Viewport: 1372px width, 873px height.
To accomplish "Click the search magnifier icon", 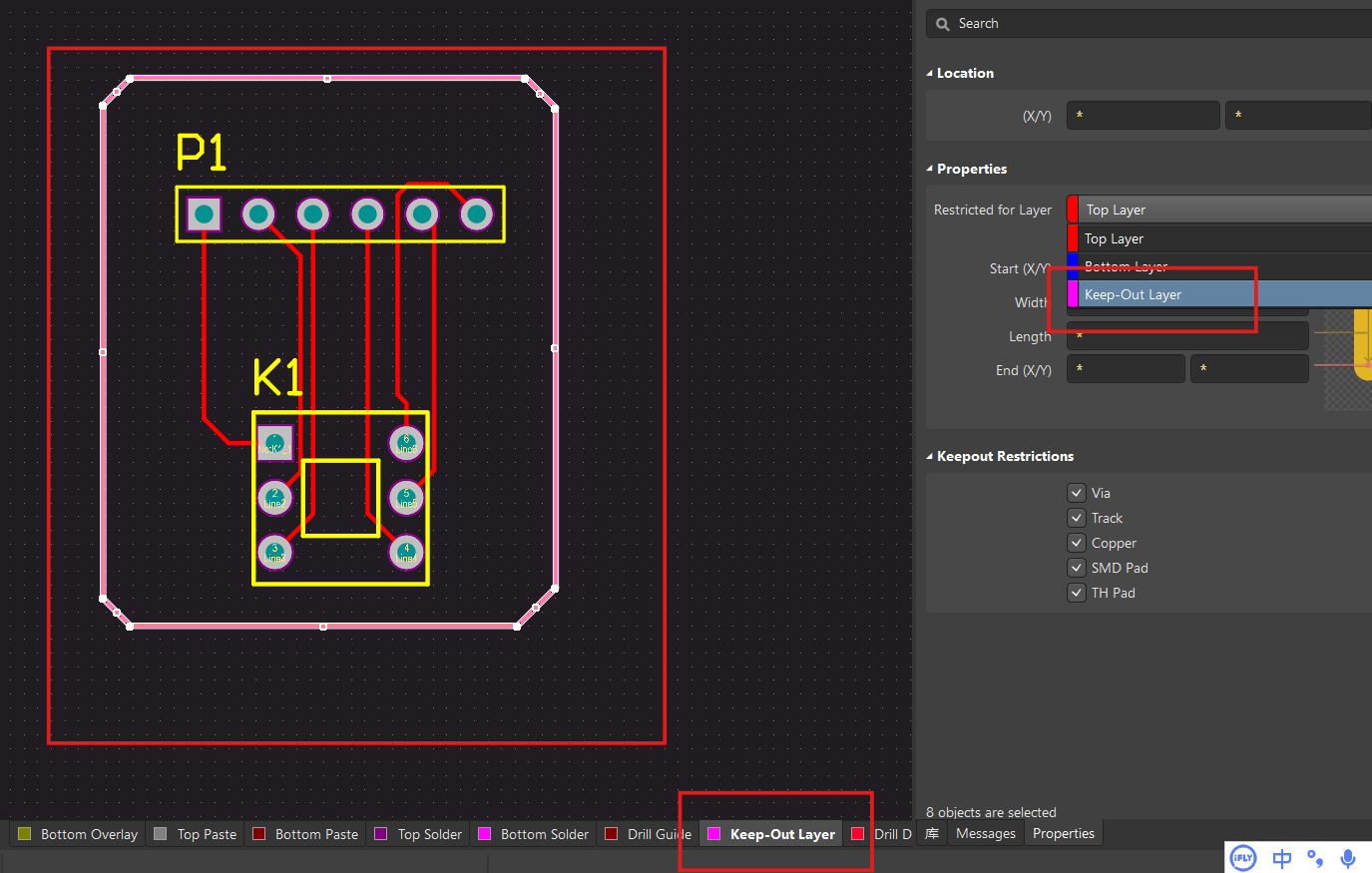I will (942, 23).
